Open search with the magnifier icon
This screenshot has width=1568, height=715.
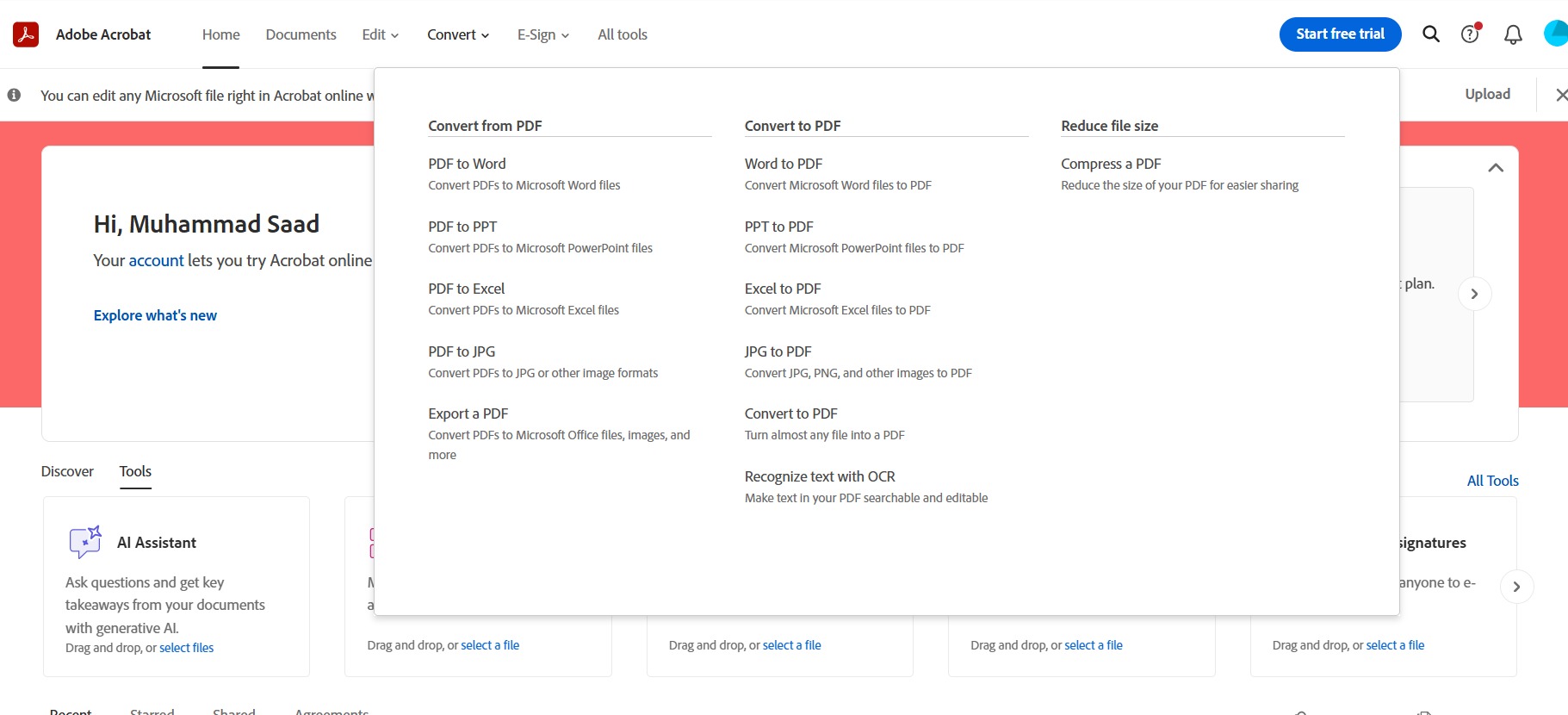click(1431, 34)
